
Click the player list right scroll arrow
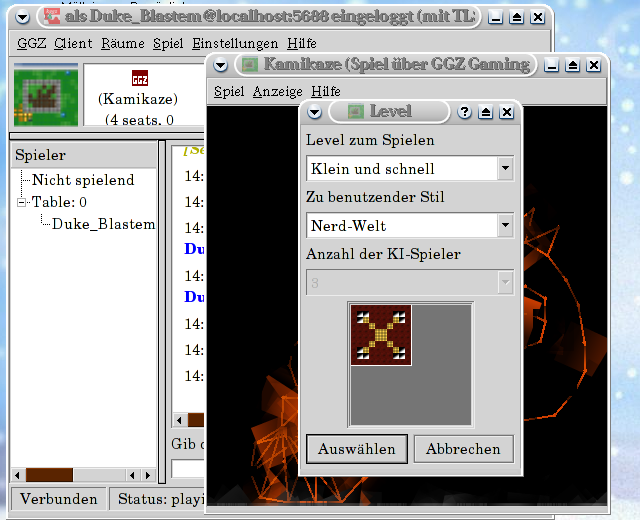[x=148, y=475]
